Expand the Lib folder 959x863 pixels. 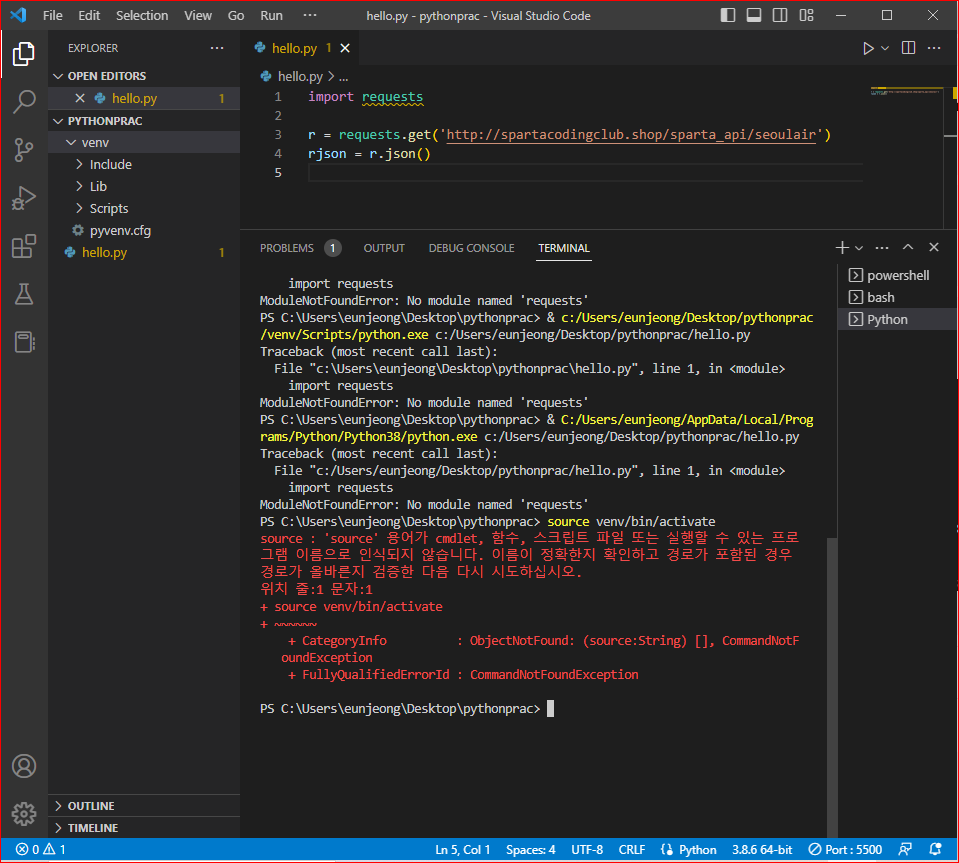tap(144, 187)
